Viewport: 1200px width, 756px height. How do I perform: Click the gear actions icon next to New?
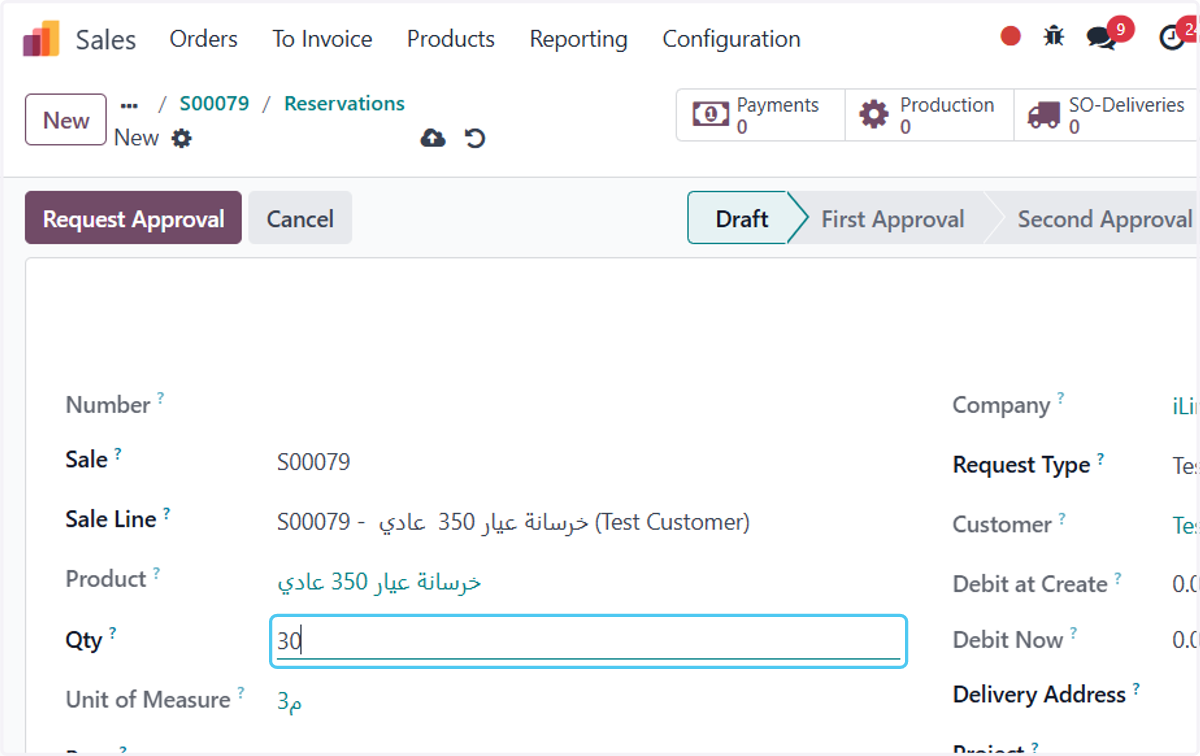pyautogui.click(x=181, y=138)
